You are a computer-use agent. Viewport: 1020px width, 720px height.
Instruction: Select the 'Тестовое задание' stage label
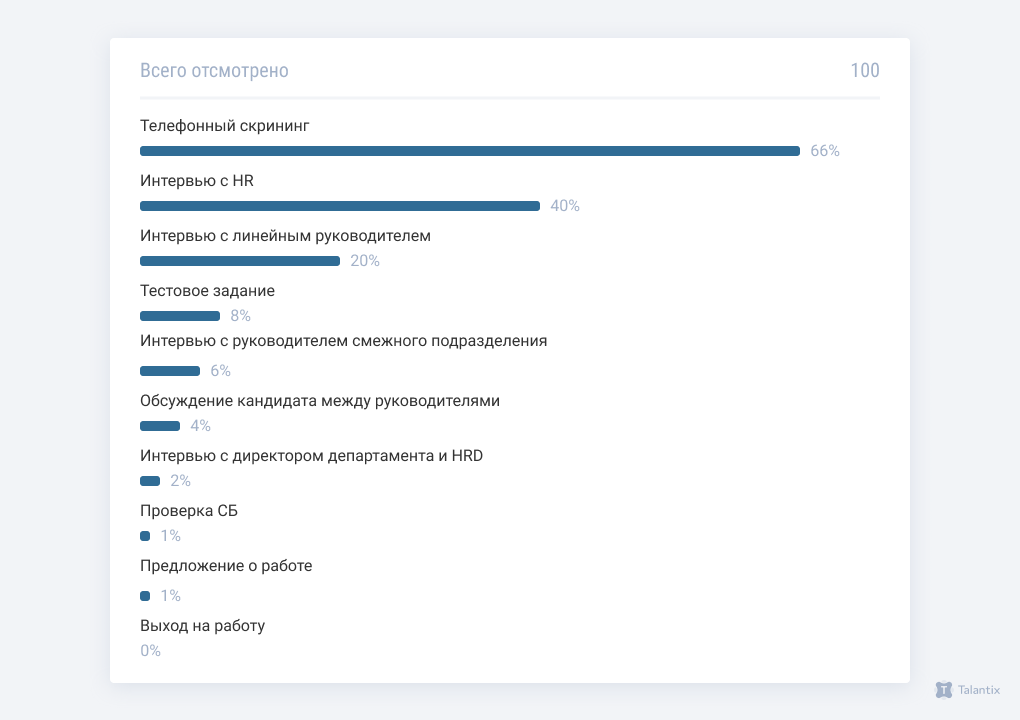pos(207,291)
